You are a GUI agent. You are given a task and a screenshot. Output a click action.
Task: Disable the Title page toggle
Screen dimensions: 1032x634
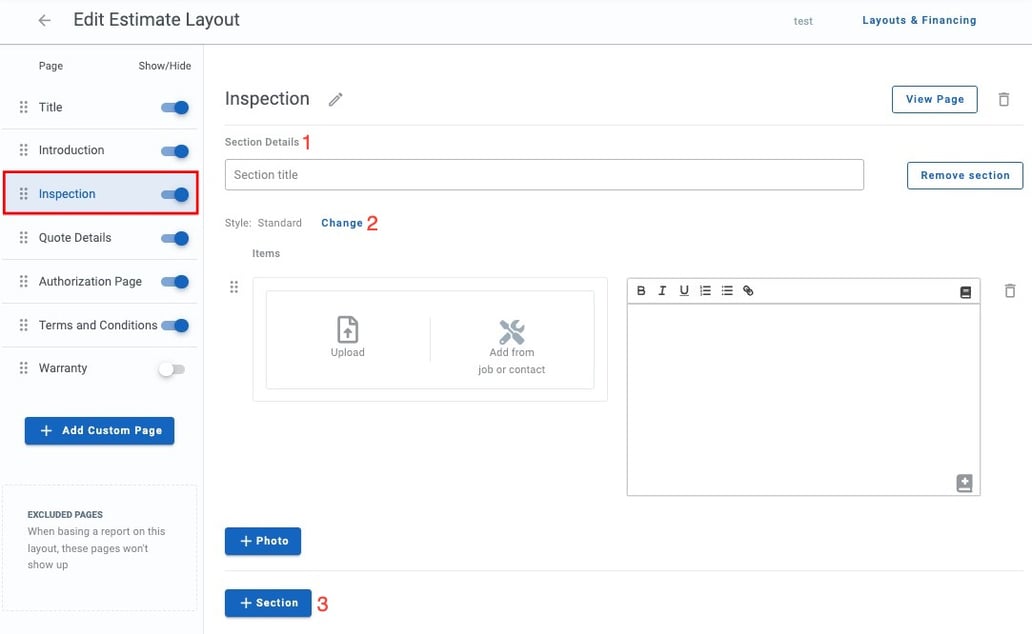click(173, 107)
